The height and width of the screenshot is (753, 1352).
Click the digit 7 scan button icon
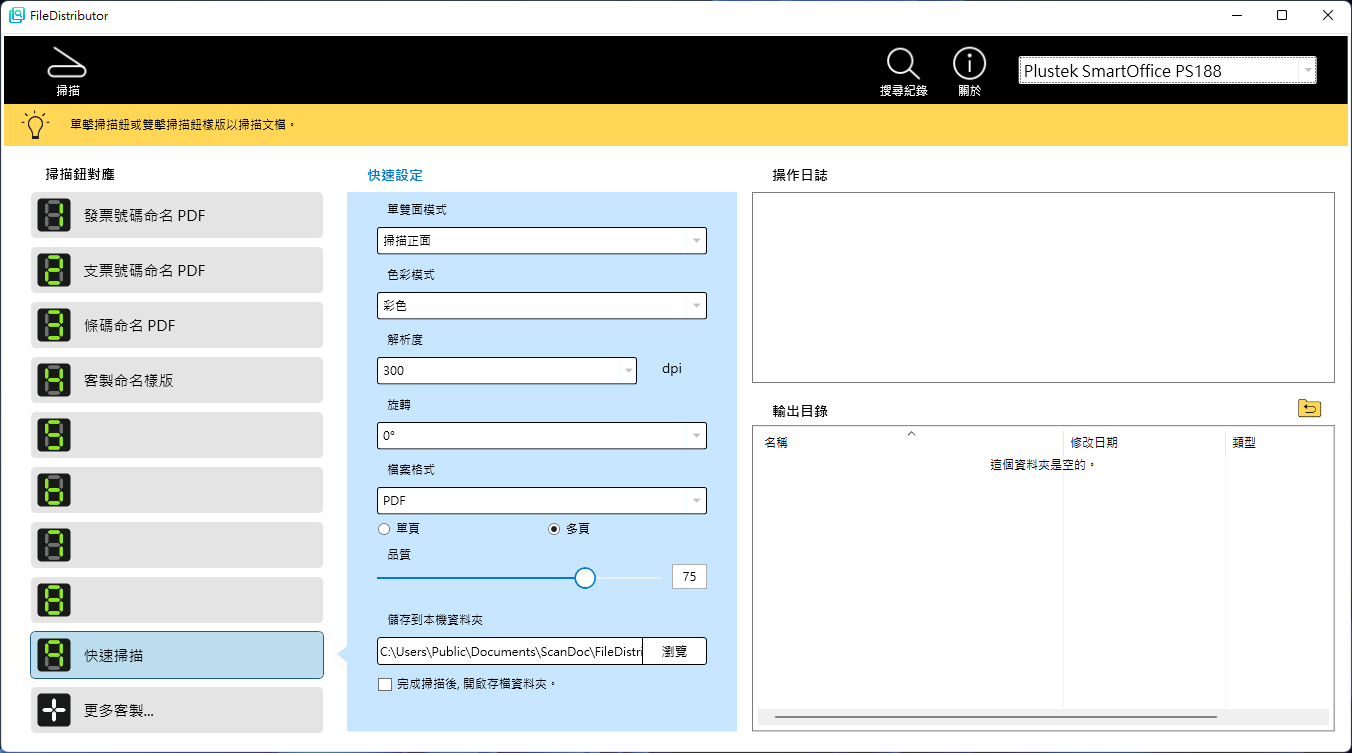(54, 545)
